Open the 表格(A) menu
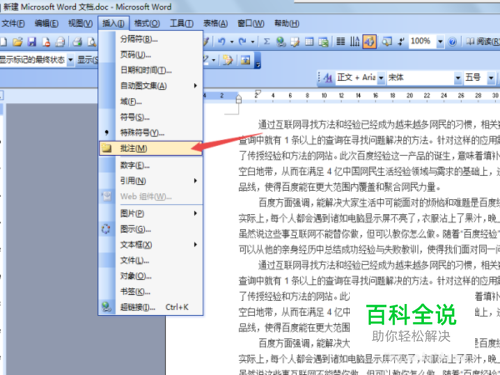Image resolution: width=500 pixels, height=375 pixels. pos(216,23)
